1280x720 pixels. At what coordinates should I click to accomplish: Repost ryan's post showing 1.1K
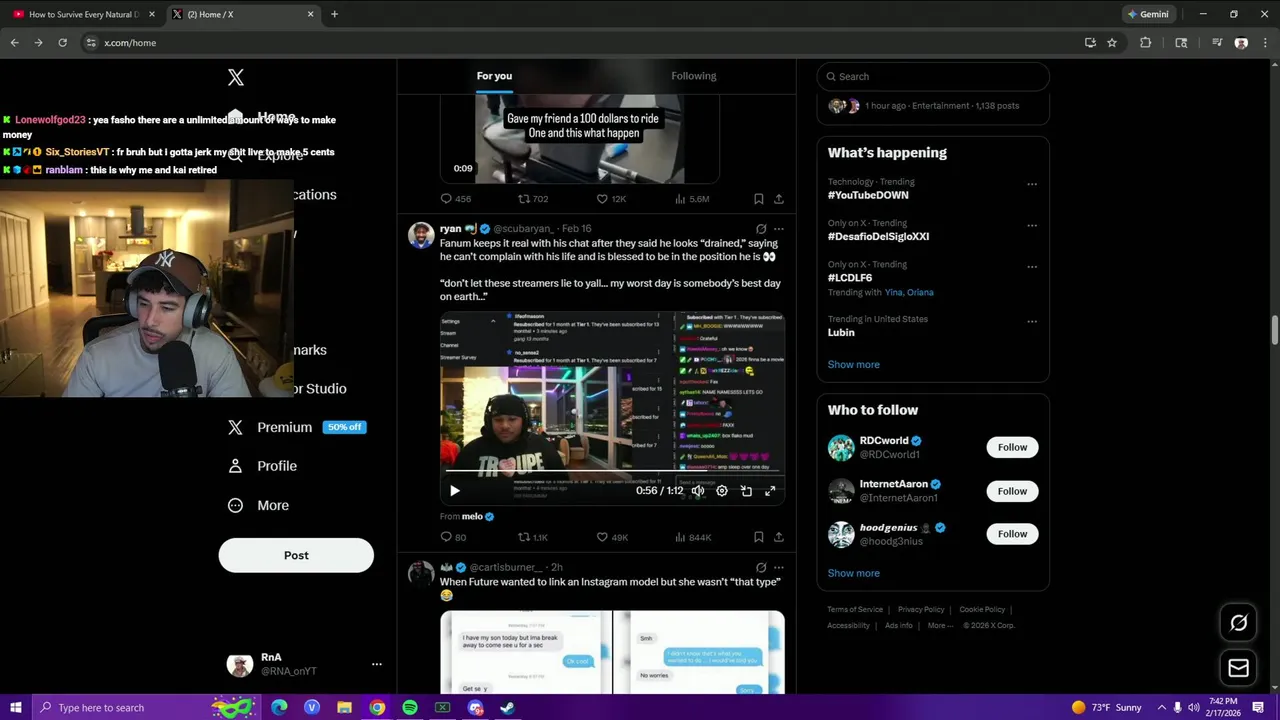[532, 537]
